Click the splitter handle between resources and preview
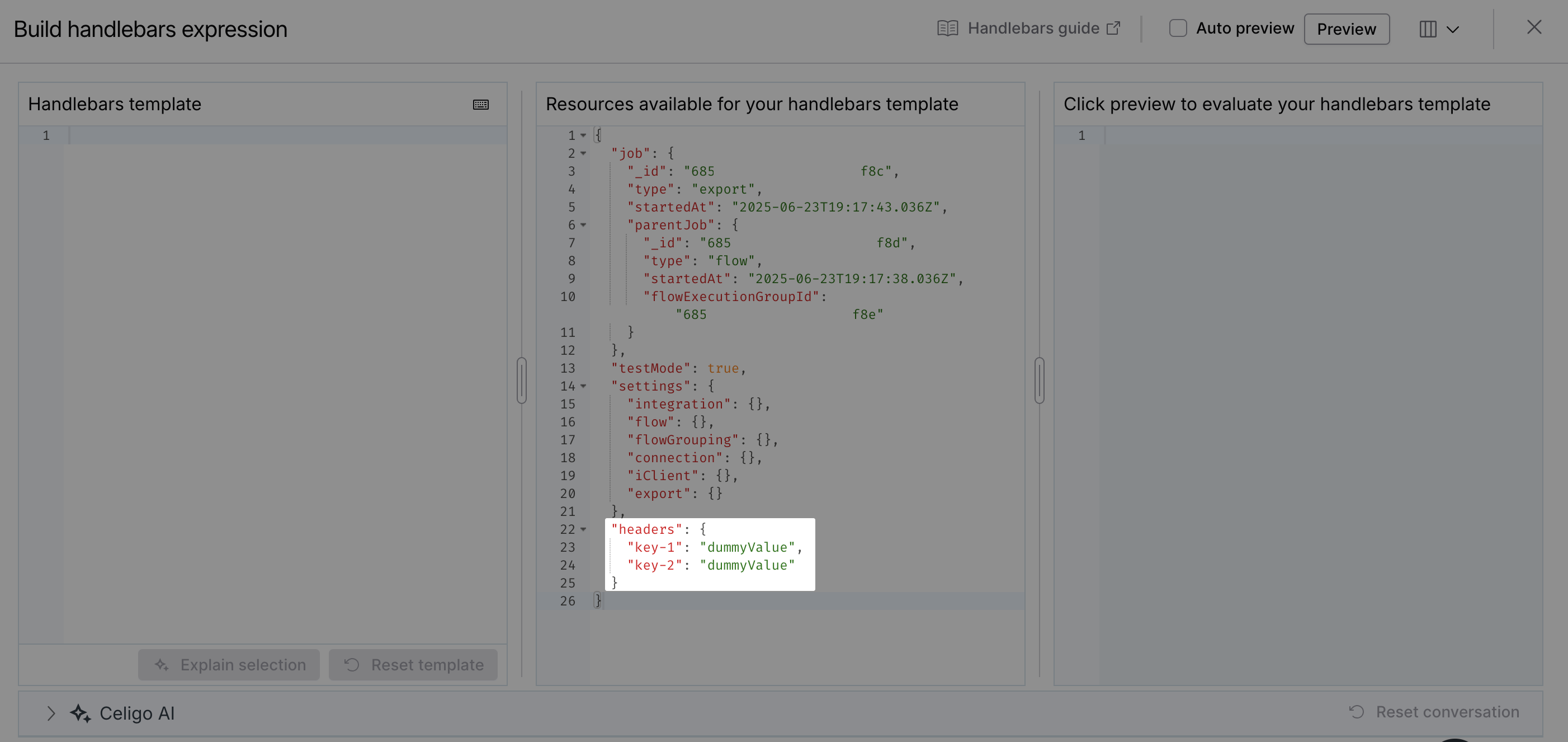Viewport: 1568px width, 742px height. click(x=1040, y=381)
